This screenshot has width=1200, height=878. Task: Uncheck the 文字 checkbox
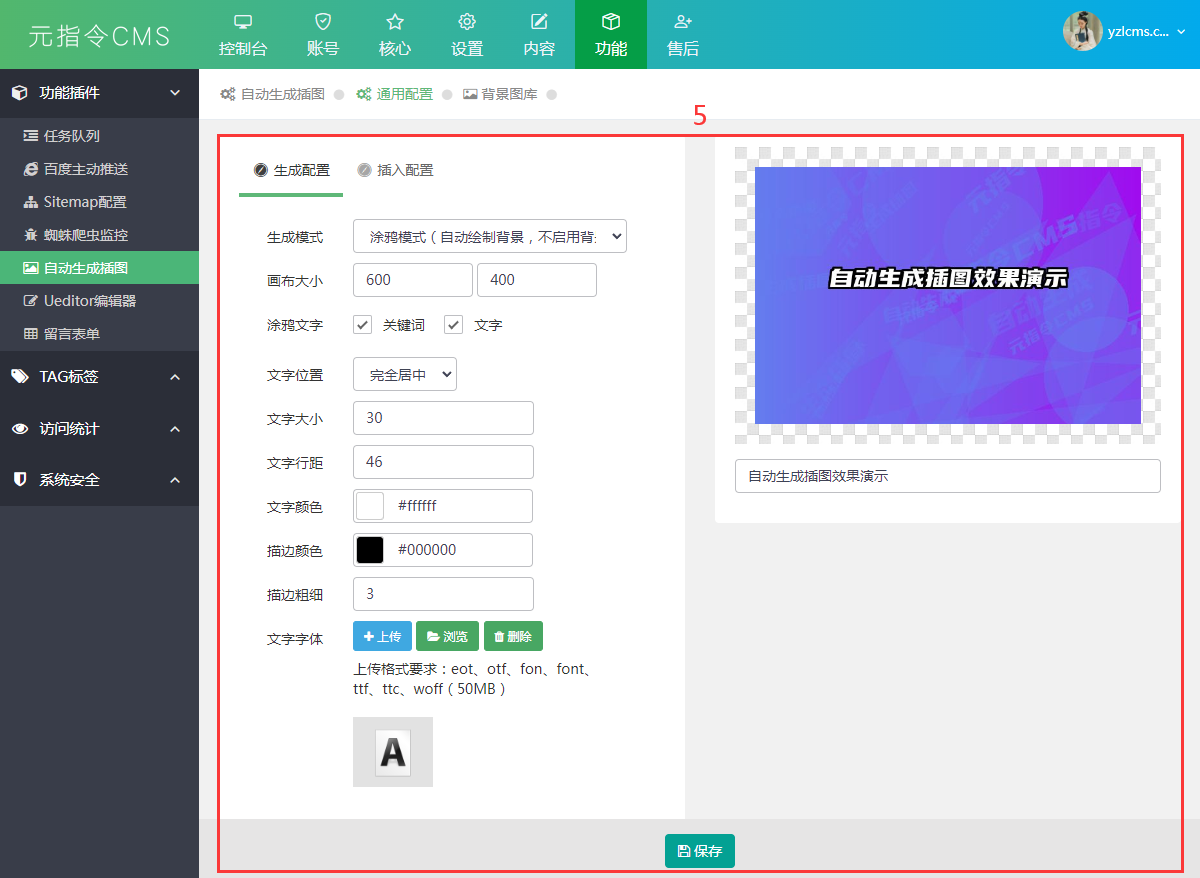454,325
